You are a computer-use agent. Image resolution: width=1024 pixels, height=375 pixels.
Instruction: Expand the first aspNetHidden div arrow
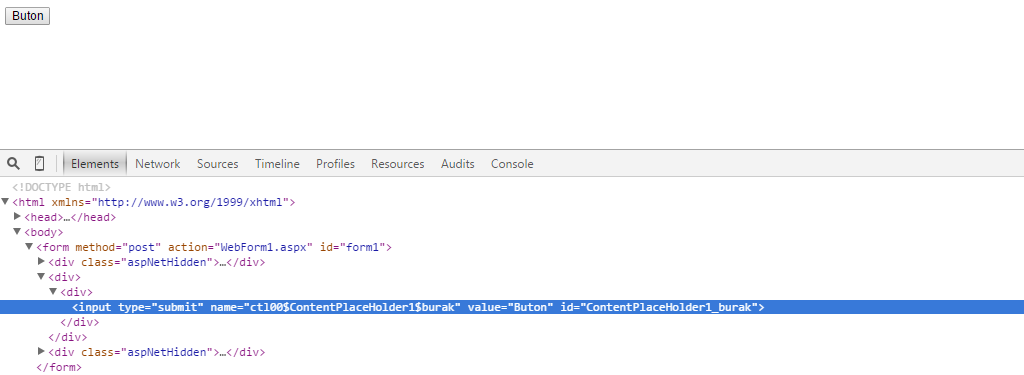point(41,261)
